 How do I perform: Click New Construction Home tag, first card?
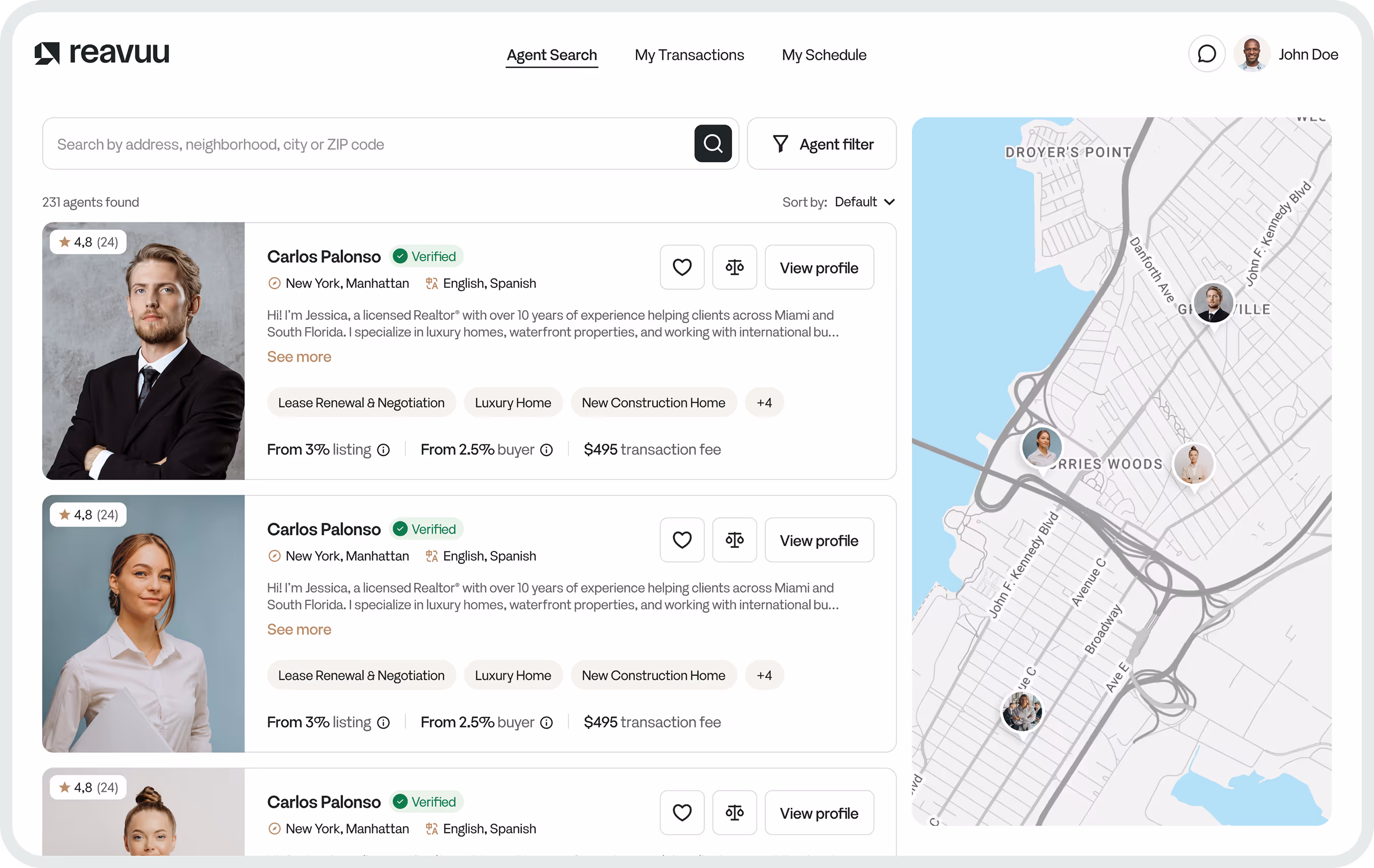tap(653, 403)
